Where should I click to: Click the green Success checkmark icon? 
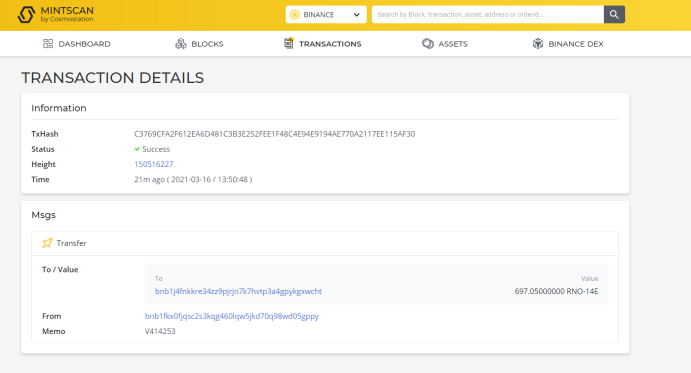pos(137,149)
